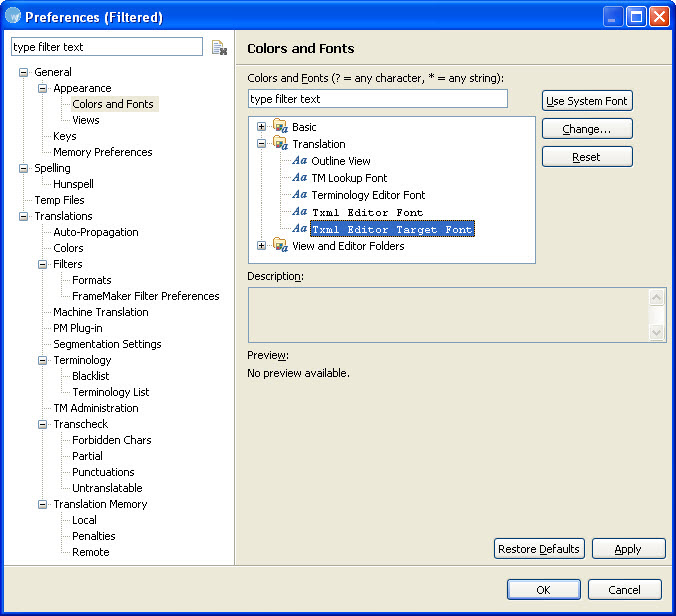676x616 pixels.
Task: Expand the Basic fonts category
Action: coord(262,127)
